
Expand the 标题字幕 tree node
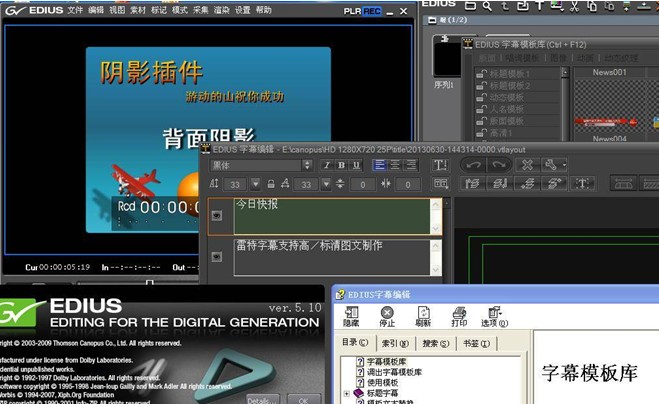coord(346,393)
